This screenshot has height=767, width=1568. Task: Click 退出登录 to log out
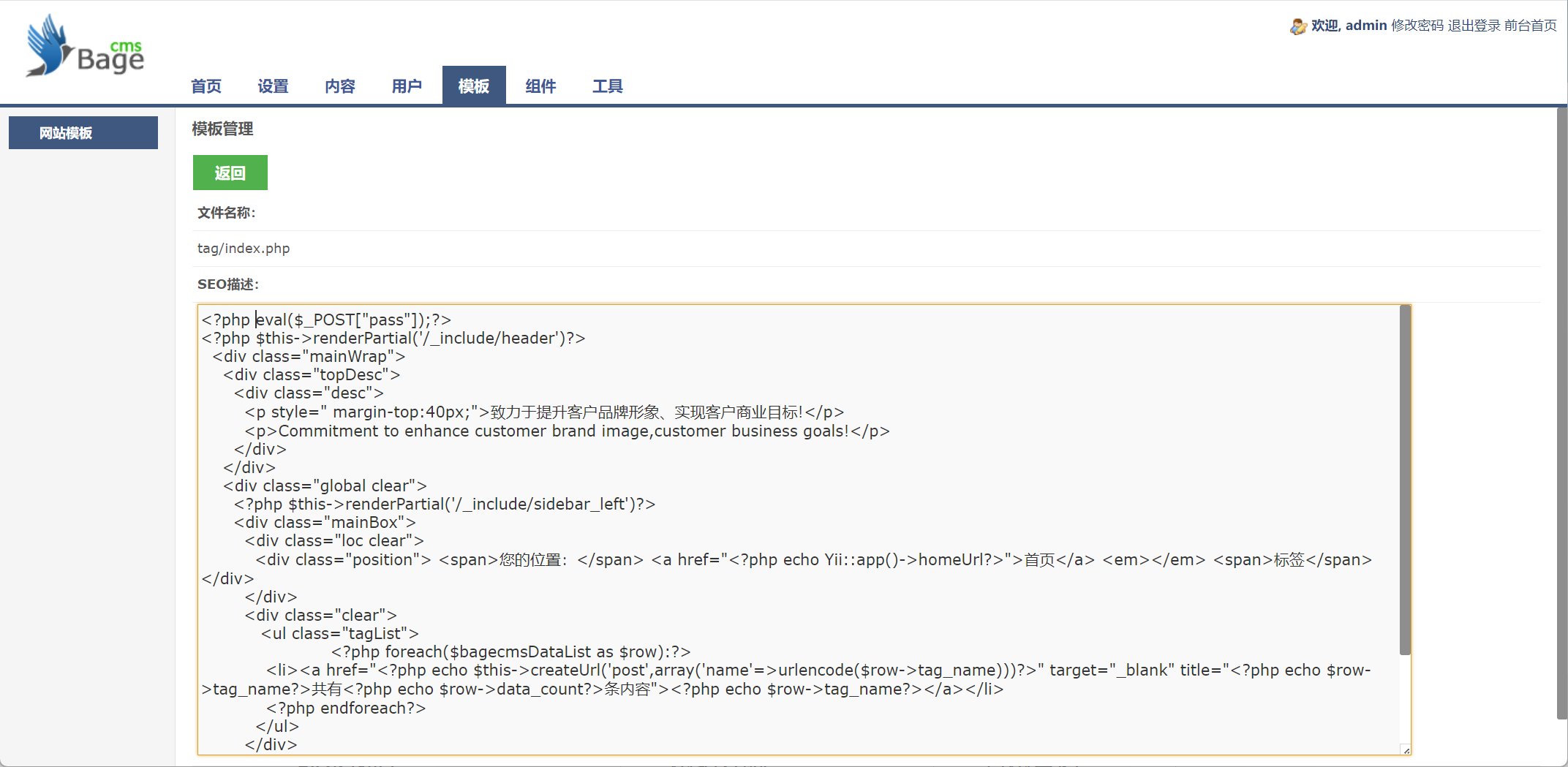point(1476,25)
